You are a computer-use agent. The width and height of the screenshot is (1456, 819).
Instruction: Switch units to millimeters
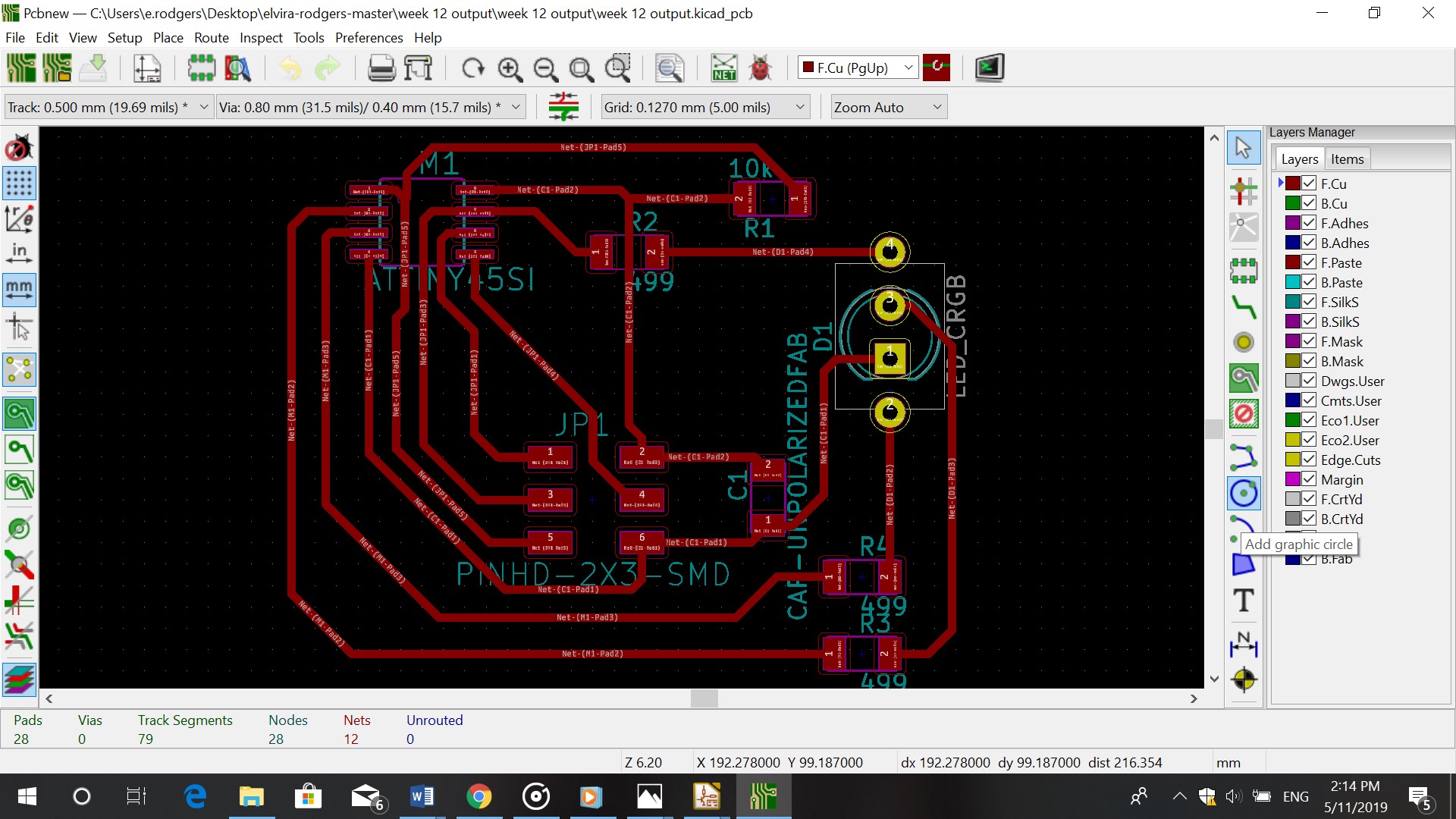tap(19, 290)
